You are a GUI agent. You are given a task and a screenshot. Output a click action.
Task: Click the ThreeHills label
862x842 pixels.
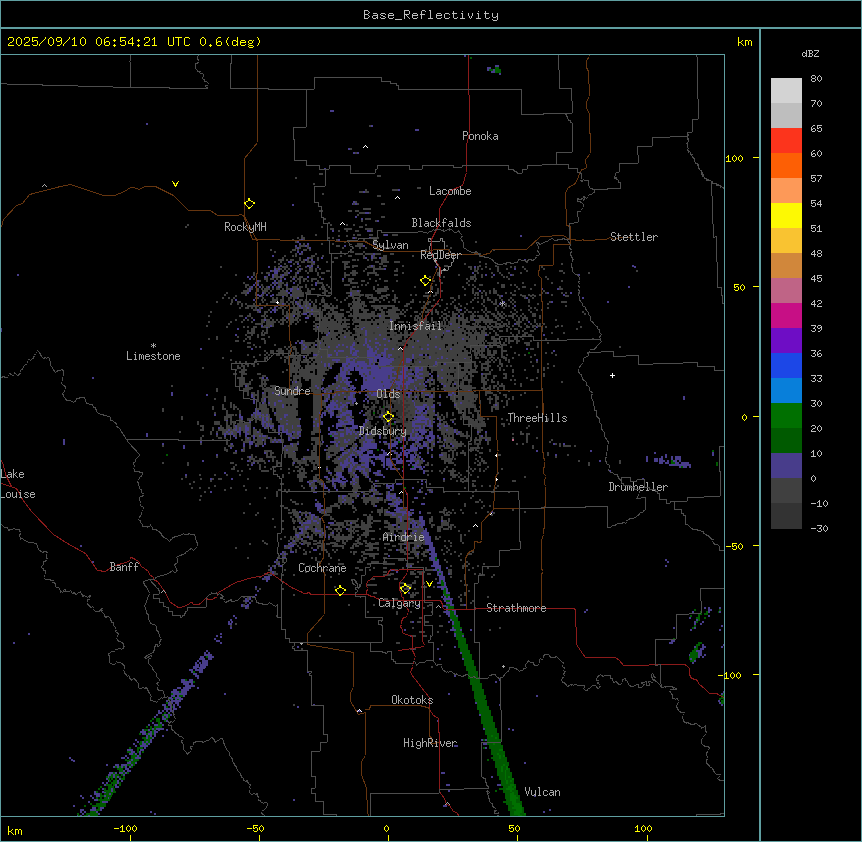click(x=537, y=418)
